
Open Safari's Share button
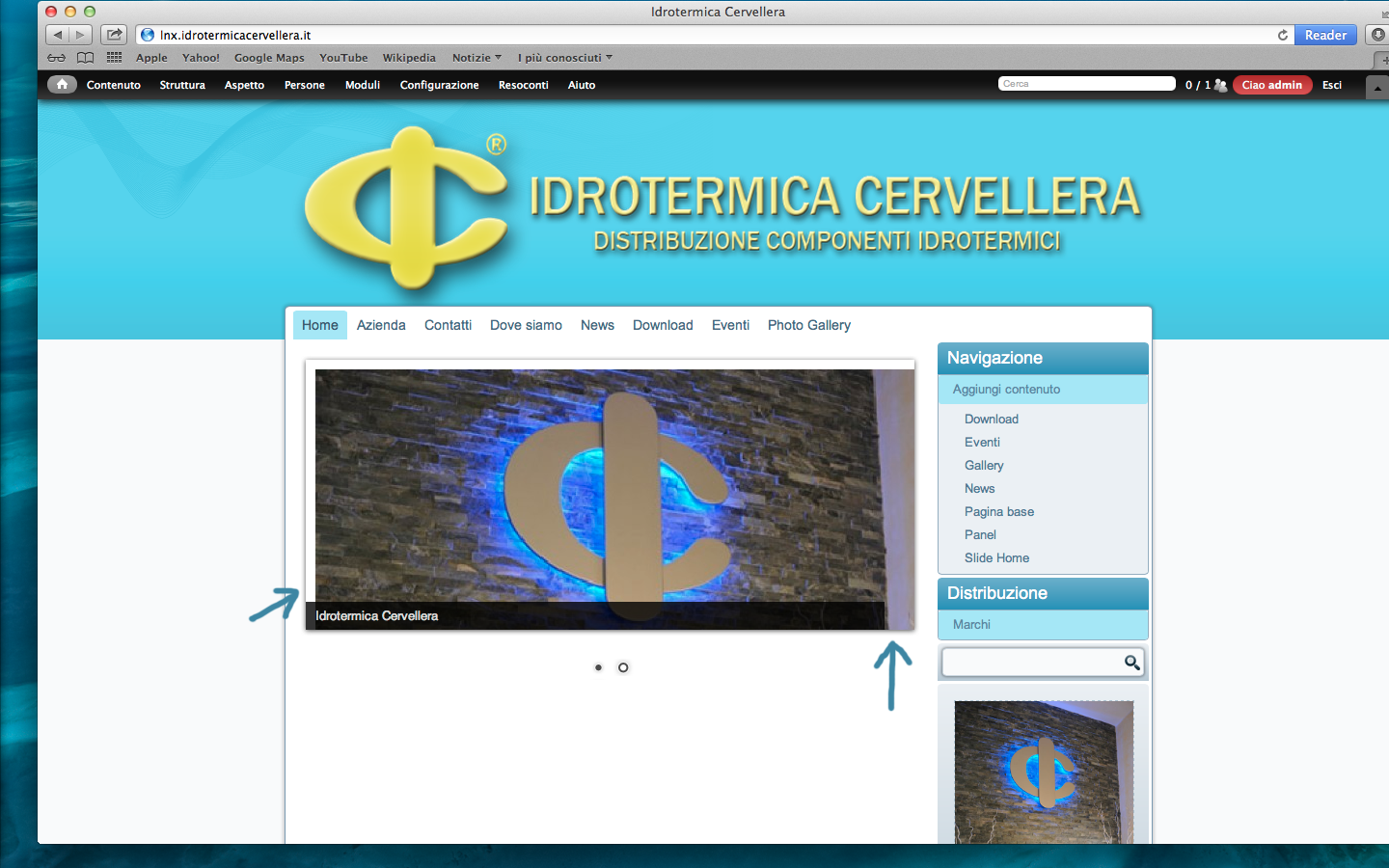114,35
